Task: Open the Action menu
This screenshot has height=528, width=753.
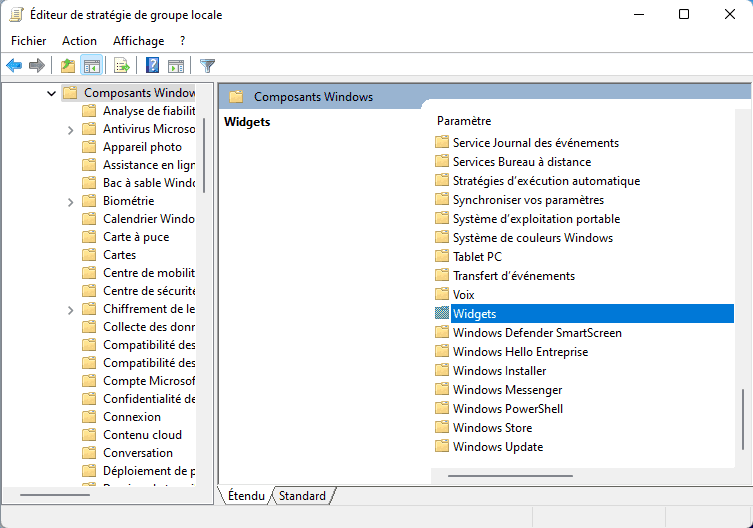Action: (x=79, y=41)
